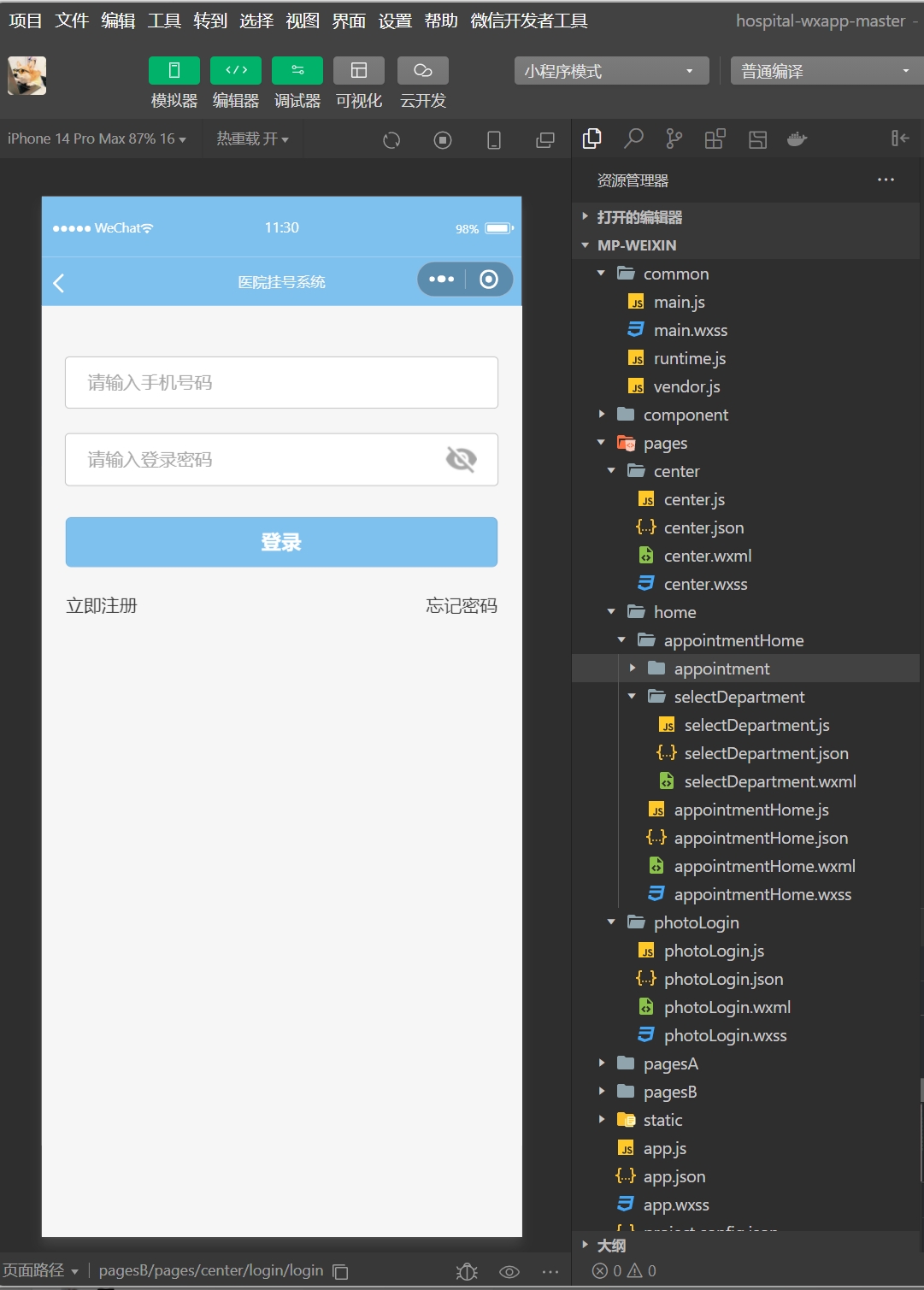Open the 资源管理器 more options ellipsis
The width and height of the screenshot is (924, 1290).
pos(886,180)
